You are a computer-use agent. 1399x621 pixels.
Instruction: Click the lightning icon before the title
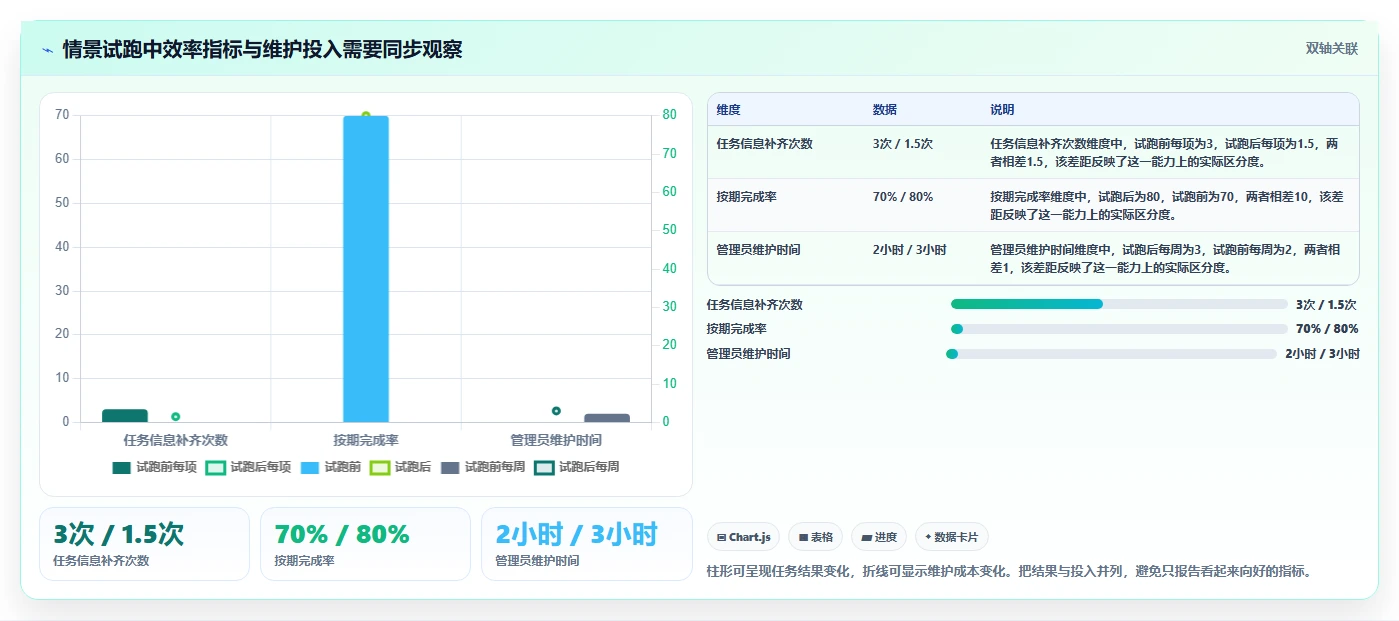click(47, 50)
